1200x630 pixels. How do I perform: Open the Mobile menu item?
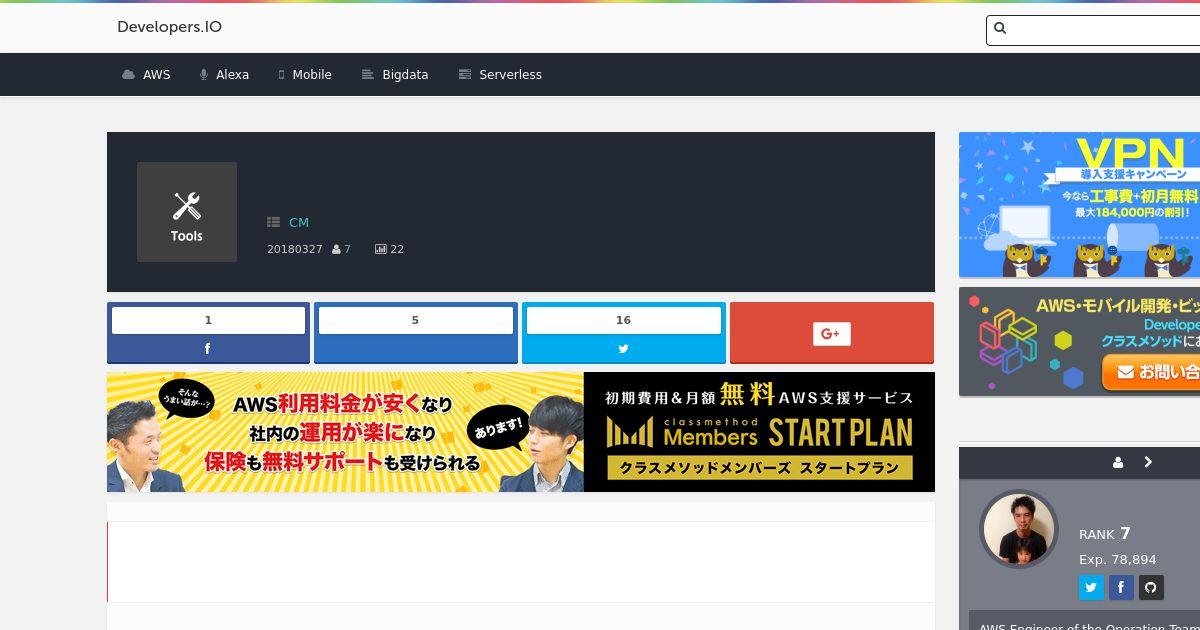(x=305, y=75)
